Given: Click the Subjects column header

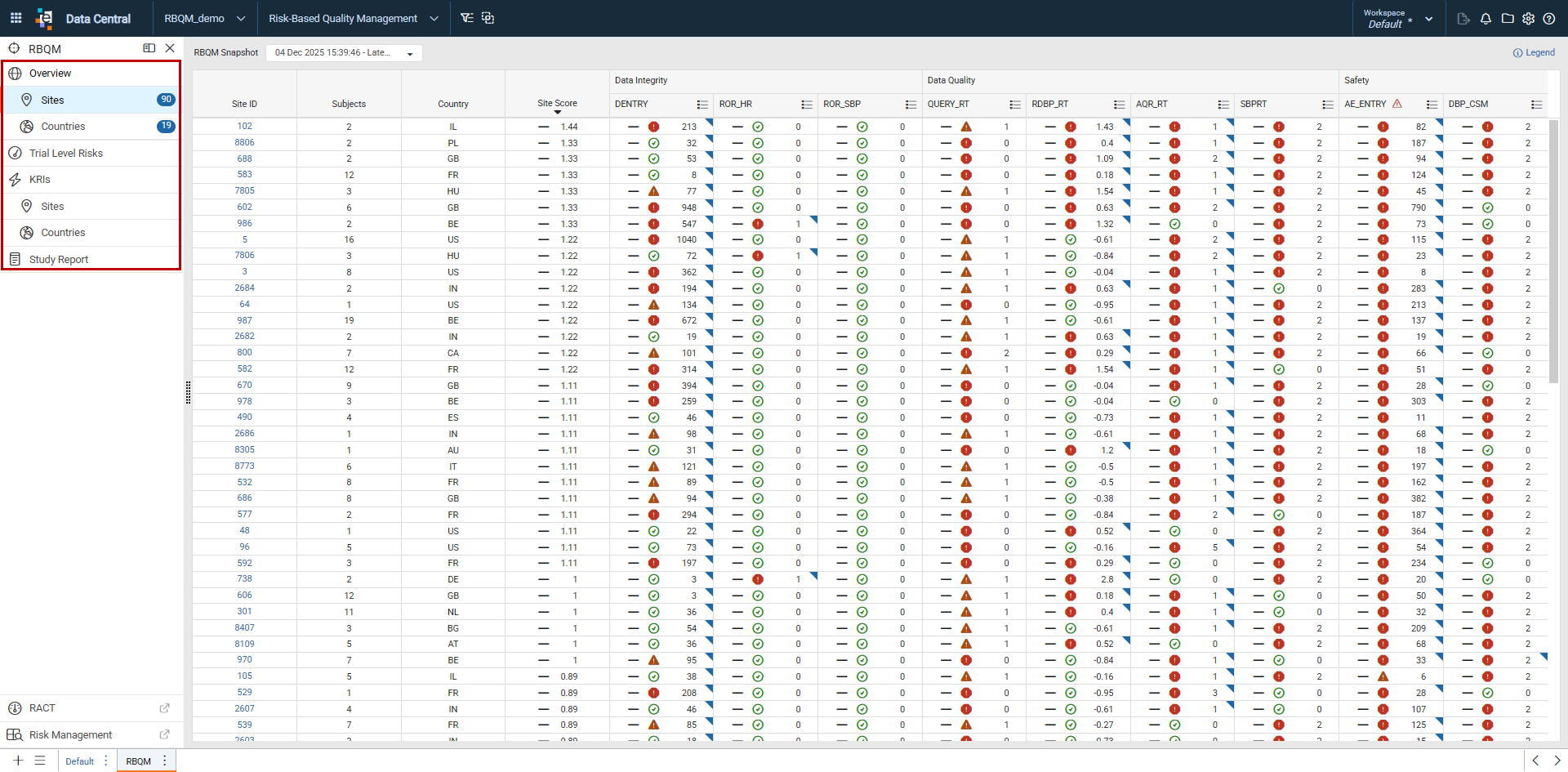Looking at the screenshot, I should tap(349, 105).
